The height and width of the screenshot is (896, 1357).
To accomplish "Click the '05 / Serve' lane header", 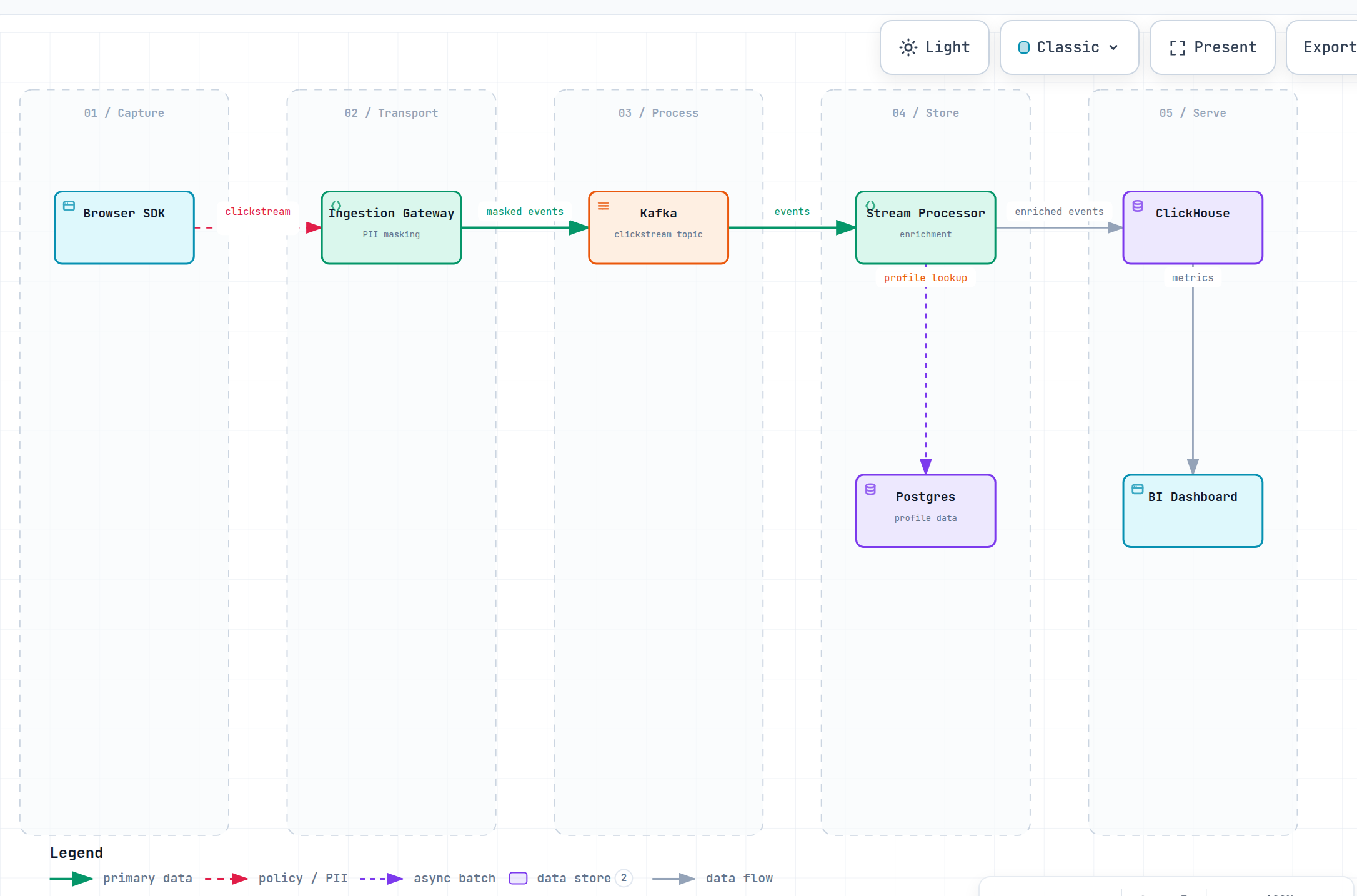I will (1193, 113).
